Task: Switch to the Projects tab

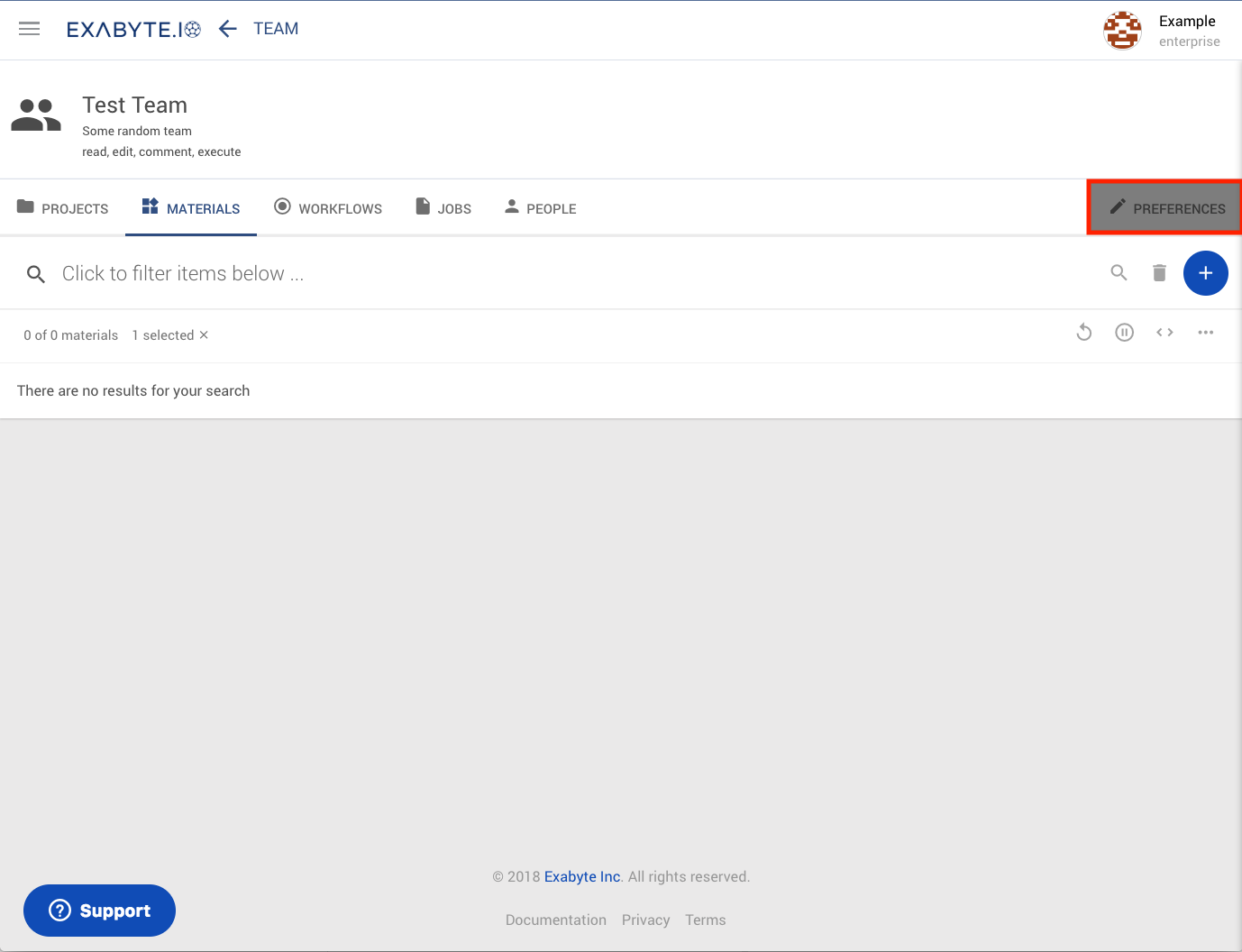Action: click(63, 208)
